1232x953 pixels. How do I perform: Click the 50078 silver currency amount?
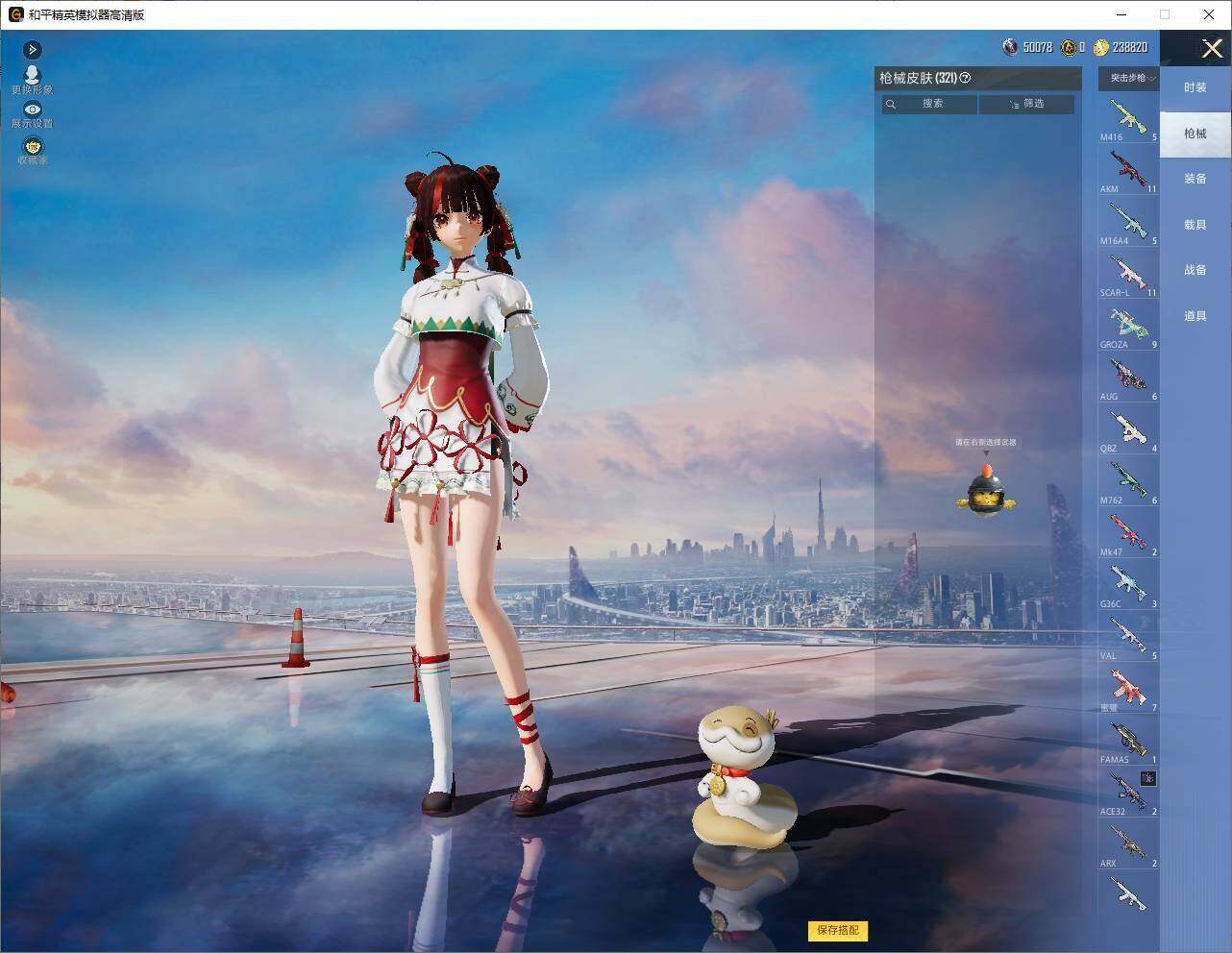click(x=1038, y=47)
